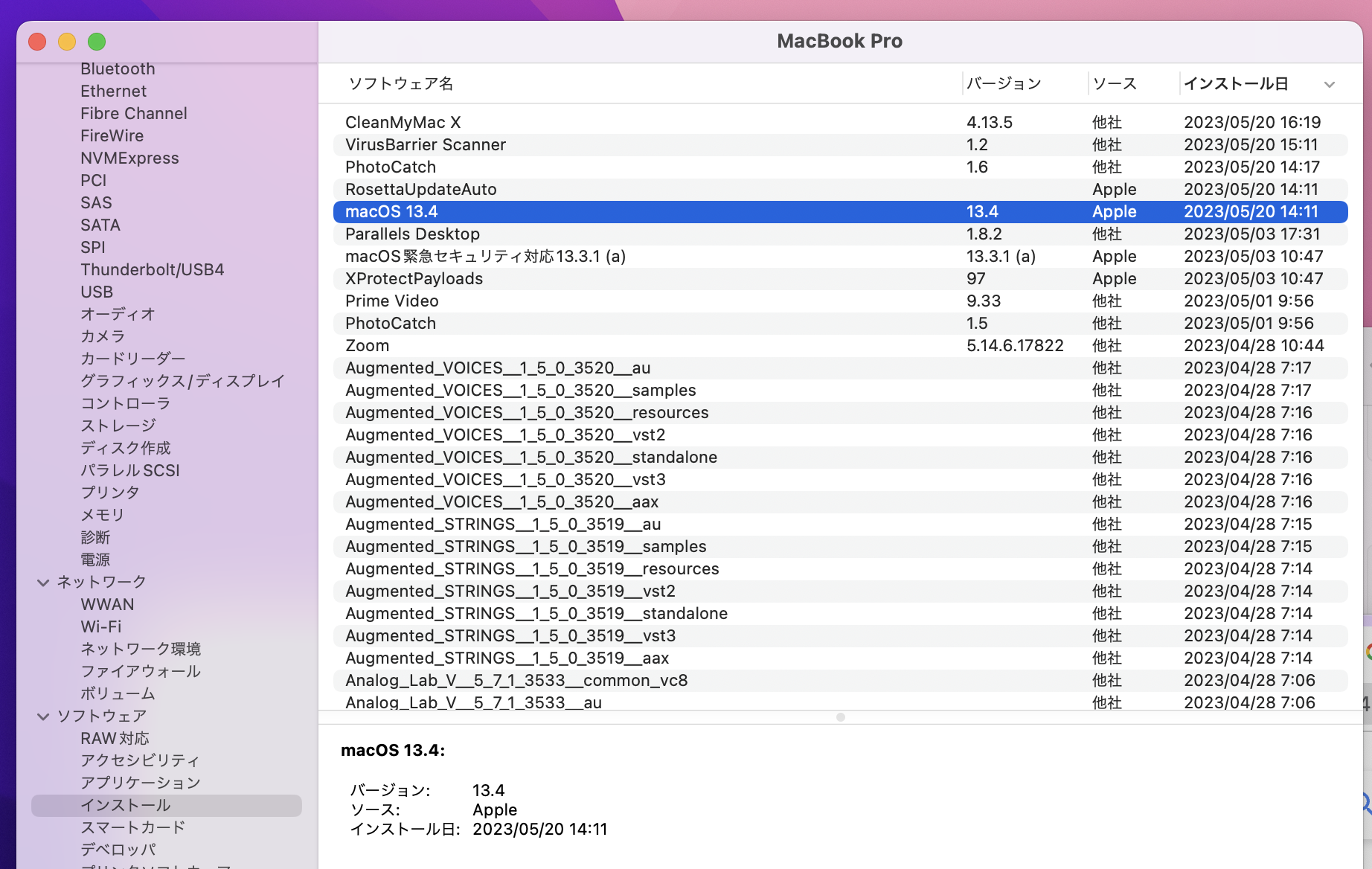Screen dimensions: 1372x869
Task: Open Thunderbolt/USB4 hardware section
Action: 152,270
